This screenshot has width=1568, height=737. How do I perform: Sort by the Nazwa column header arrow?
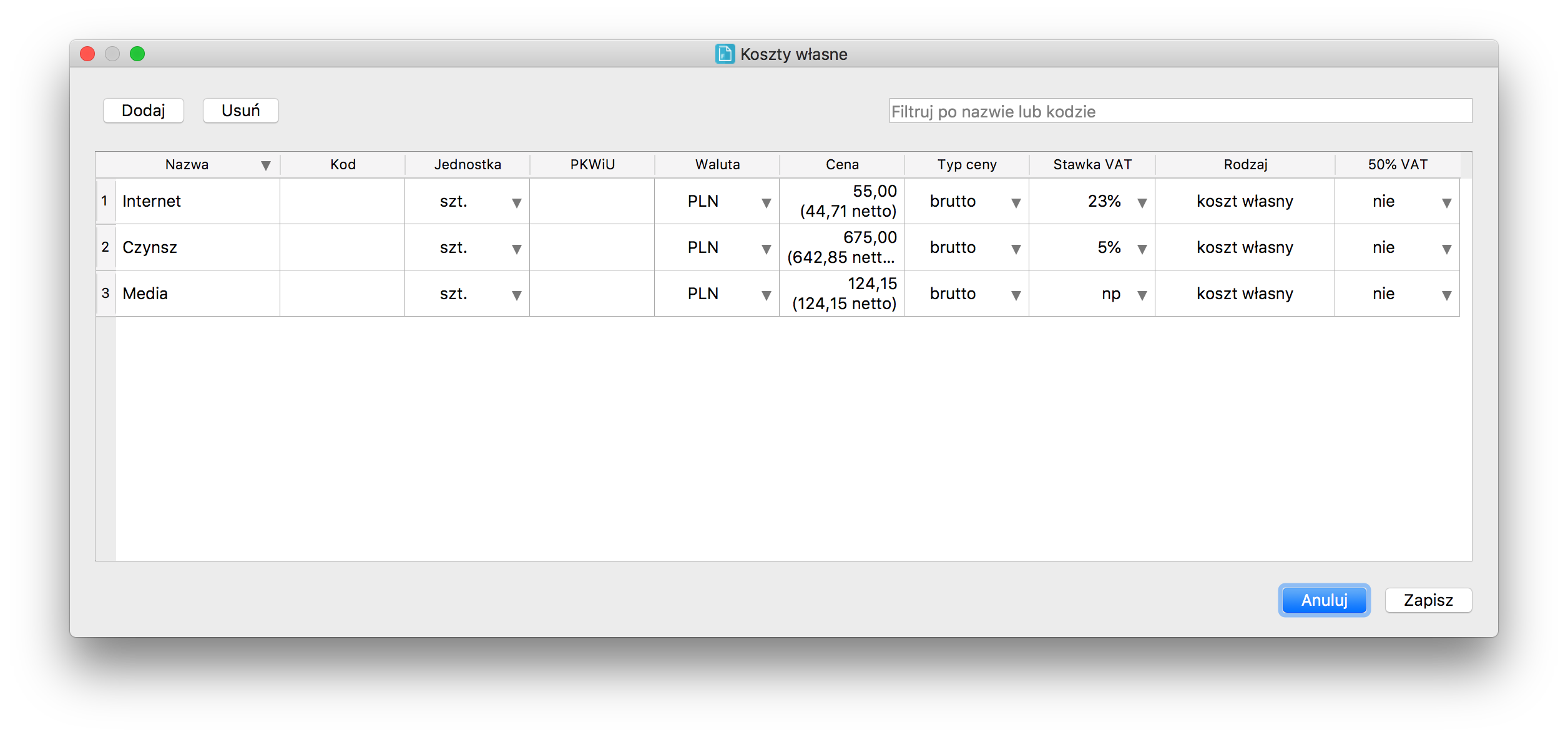(x=266, y=166)
